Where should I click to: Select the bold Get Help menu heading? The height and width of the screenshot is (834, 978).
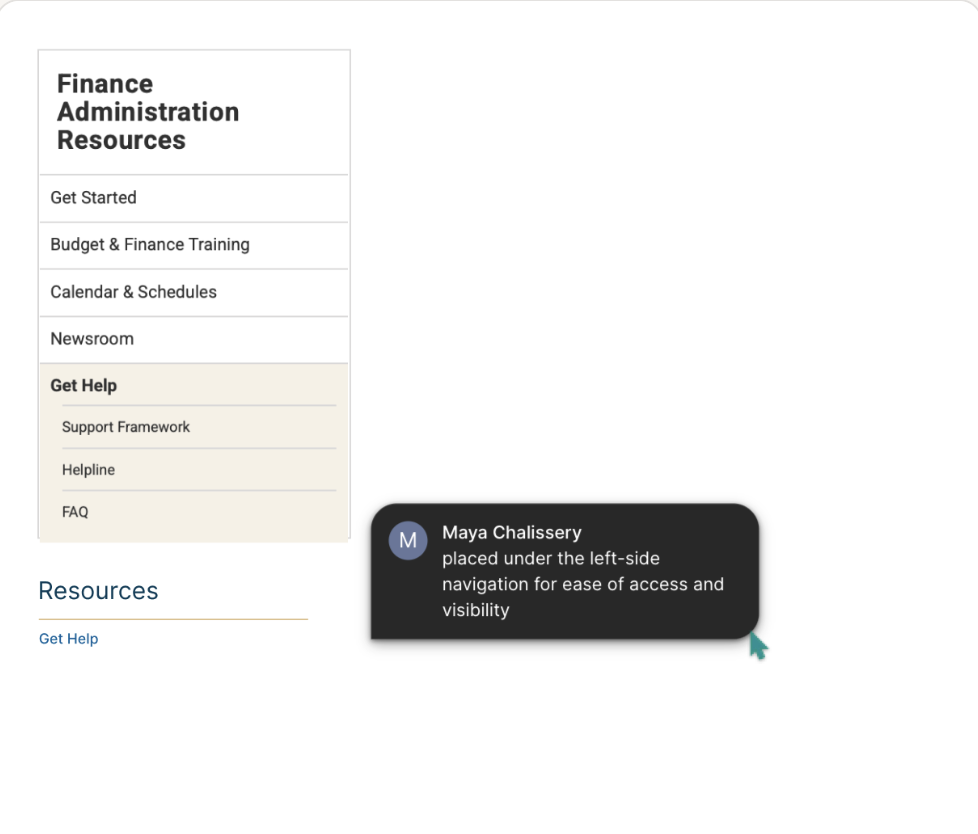tap(84, 385)
